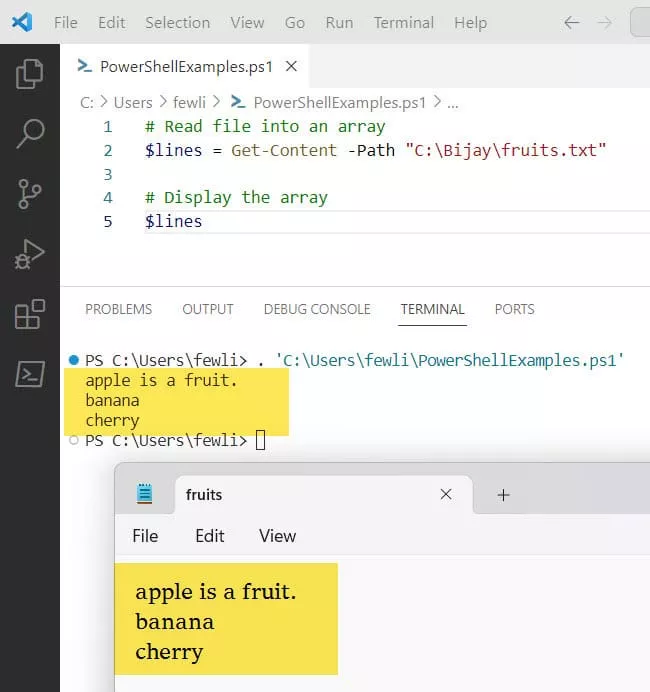Click the Users breadcrumb segment
The height and width of the screenshot is (692, 650).
tap(133, 102)
